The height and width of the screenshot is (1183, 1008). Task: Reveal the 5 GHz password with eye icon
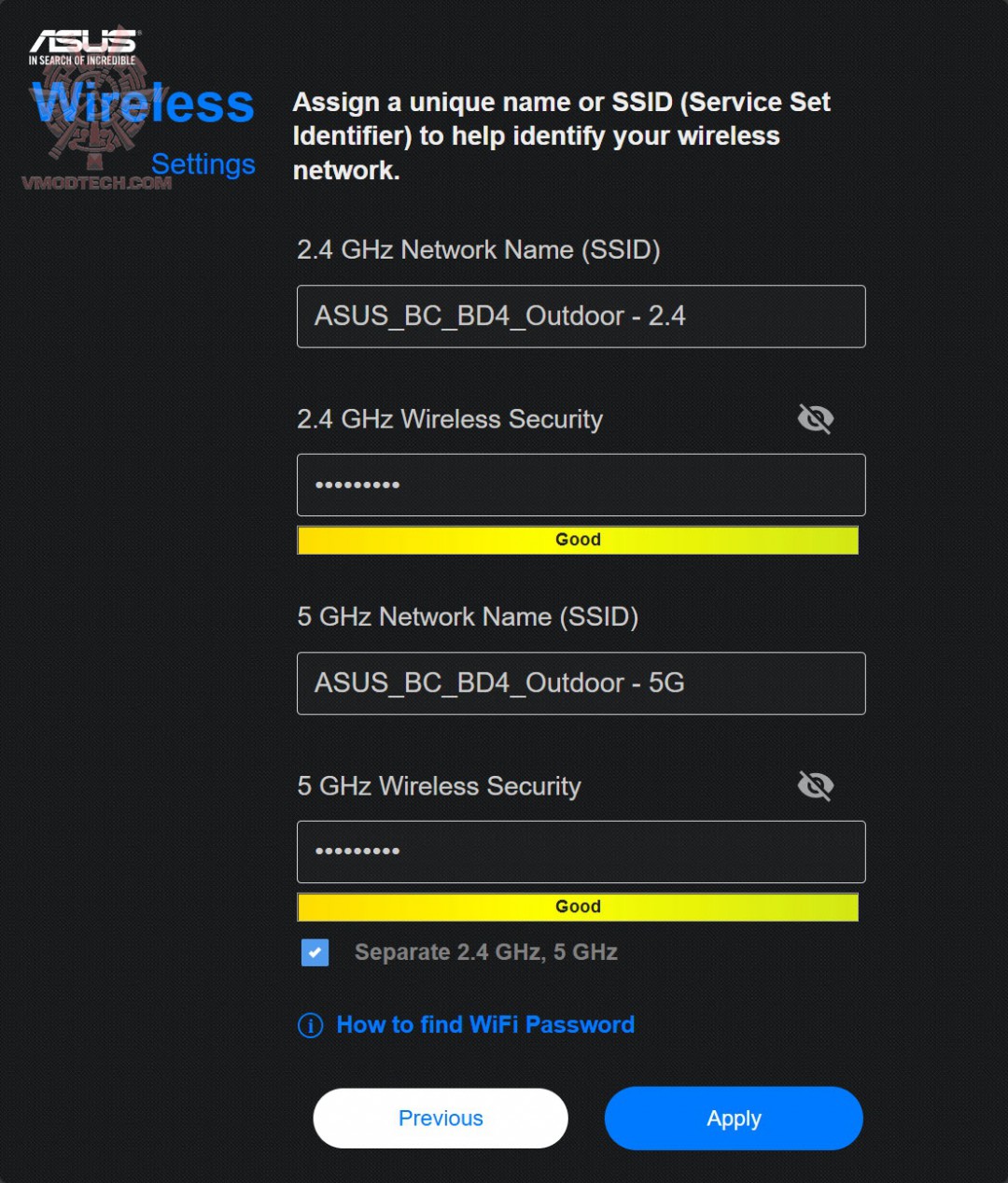pyautogui.click(x=816, y=786)
